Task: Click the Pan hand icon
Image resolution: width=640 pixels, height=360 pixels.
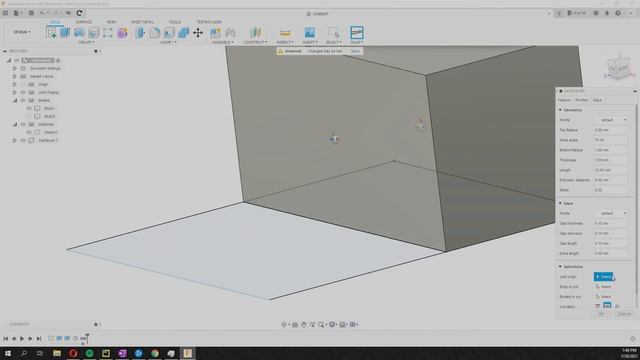Action: coord(304,324)
